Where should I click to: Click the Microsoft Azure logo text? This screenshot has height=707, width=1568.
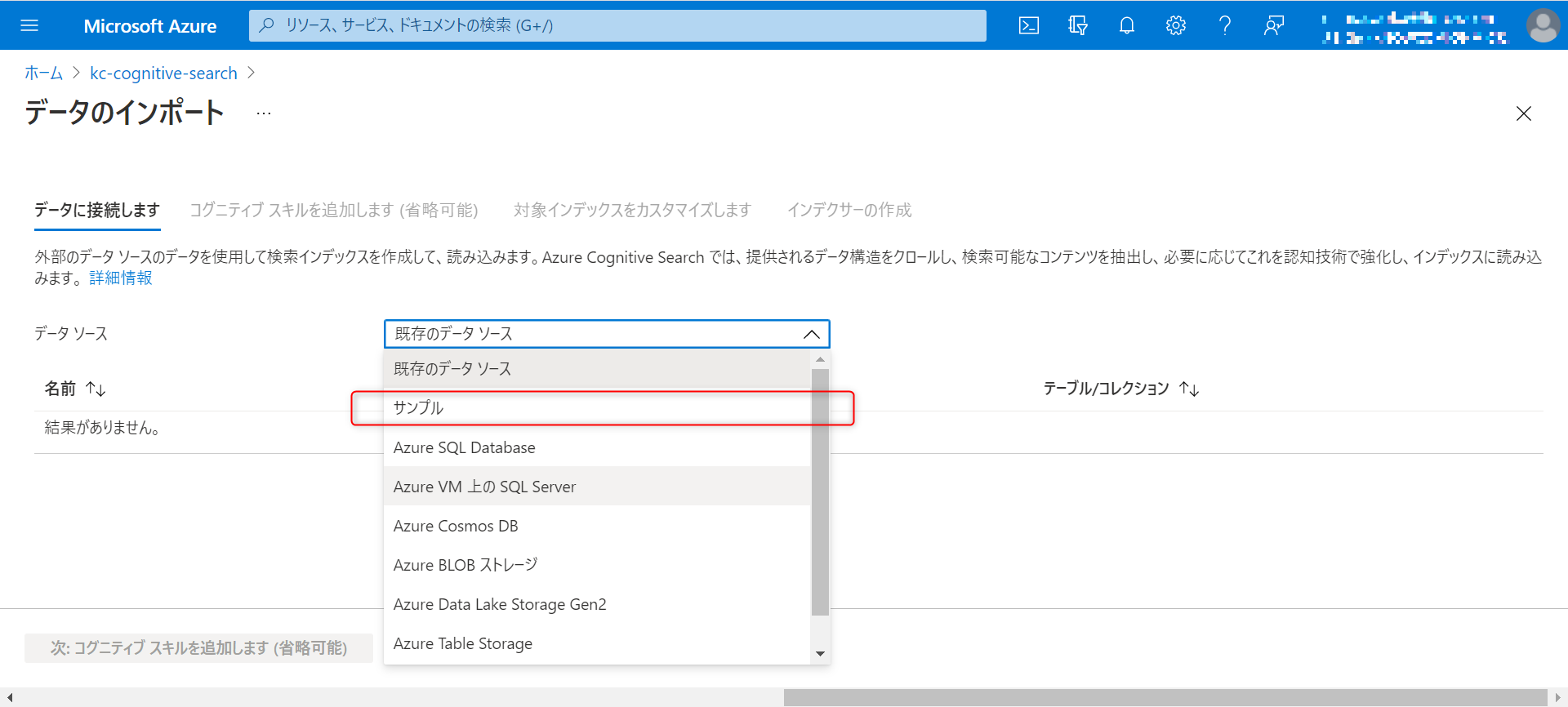tap(150, 26)
